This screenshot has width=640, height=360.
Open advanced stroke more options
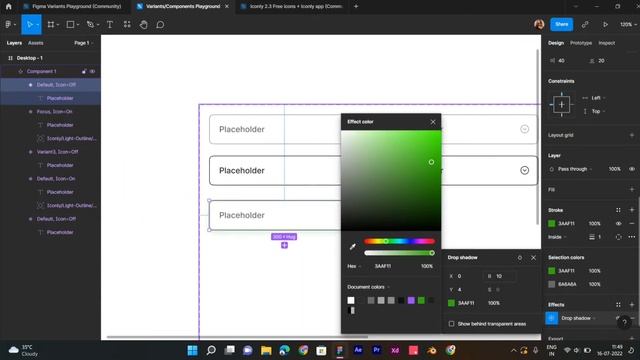(632, 237)
